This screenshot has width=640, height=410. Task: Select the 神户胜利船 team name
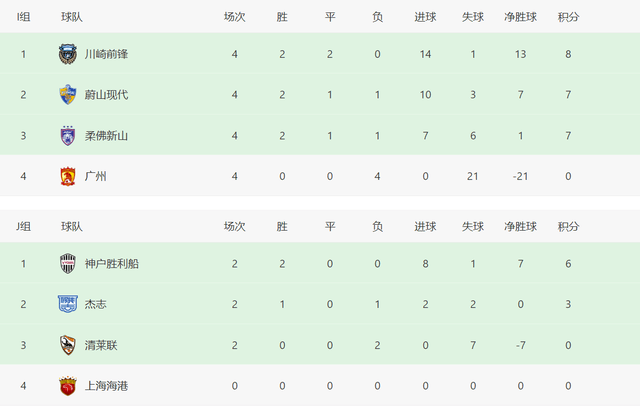click(111, 264)
